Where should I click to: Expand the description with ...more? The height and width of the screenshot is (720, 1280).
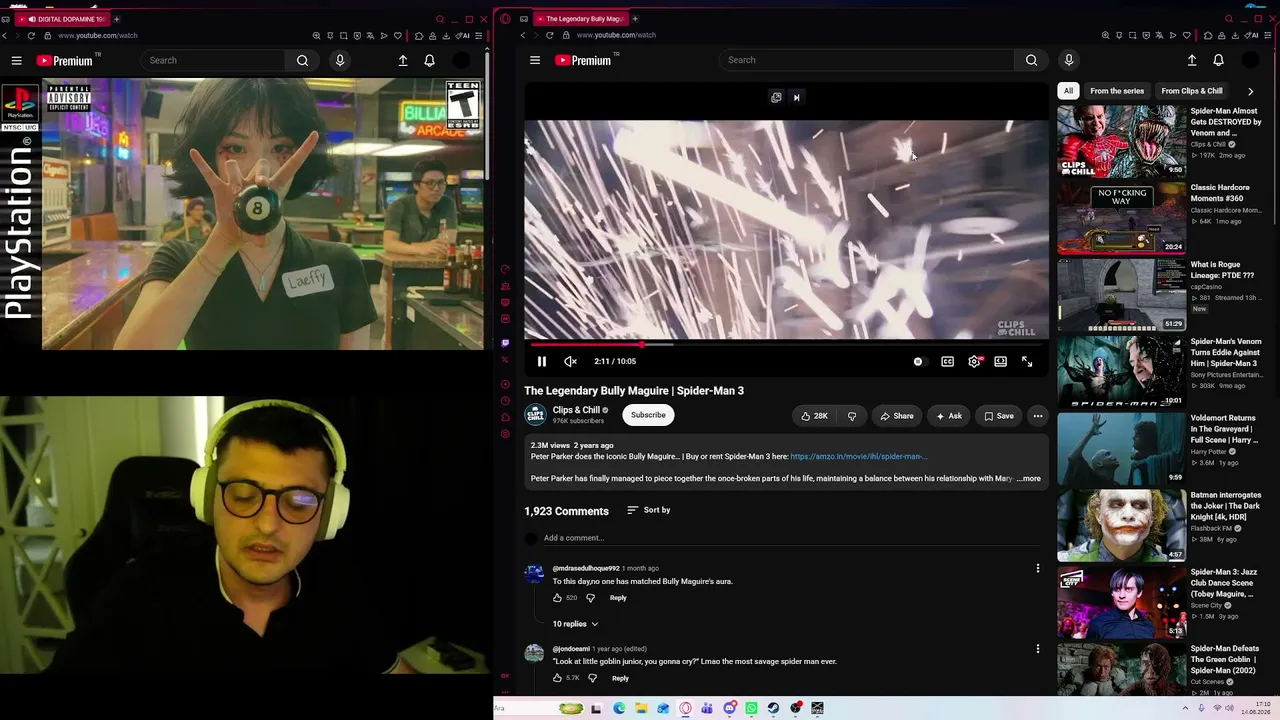(1029, 479)
